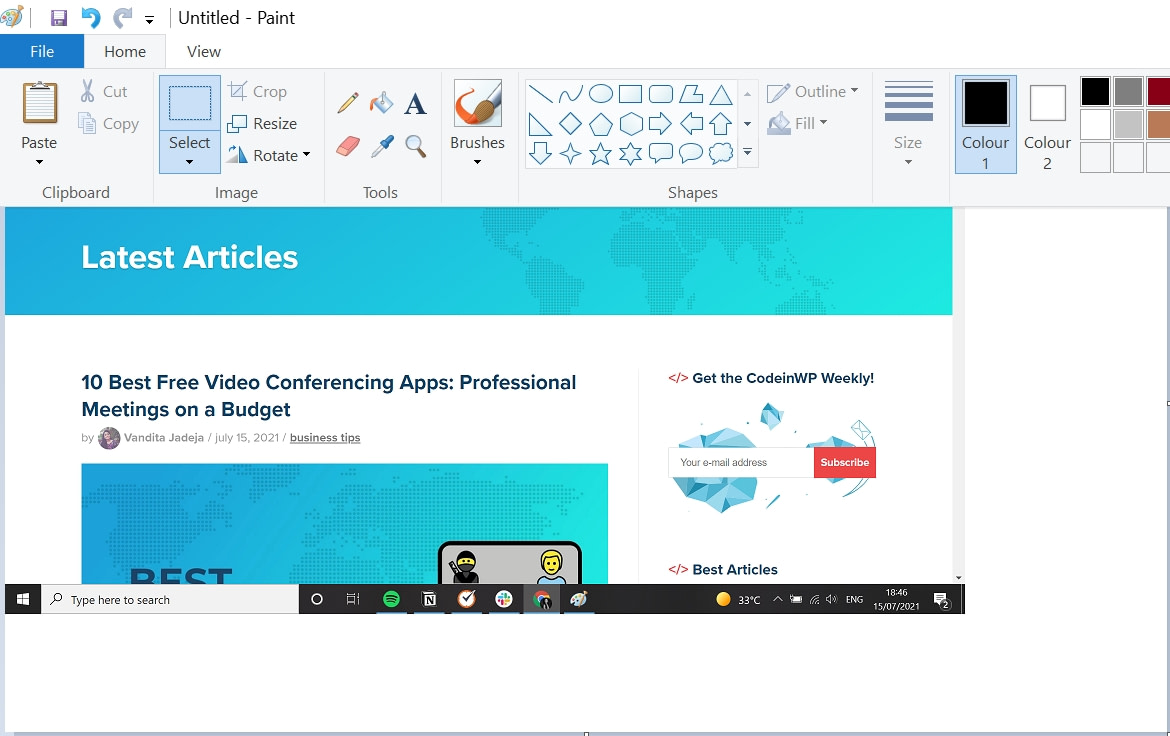Select the black colour swatch
This screenshot has height=736, width=1170.
coord(1095,90)
